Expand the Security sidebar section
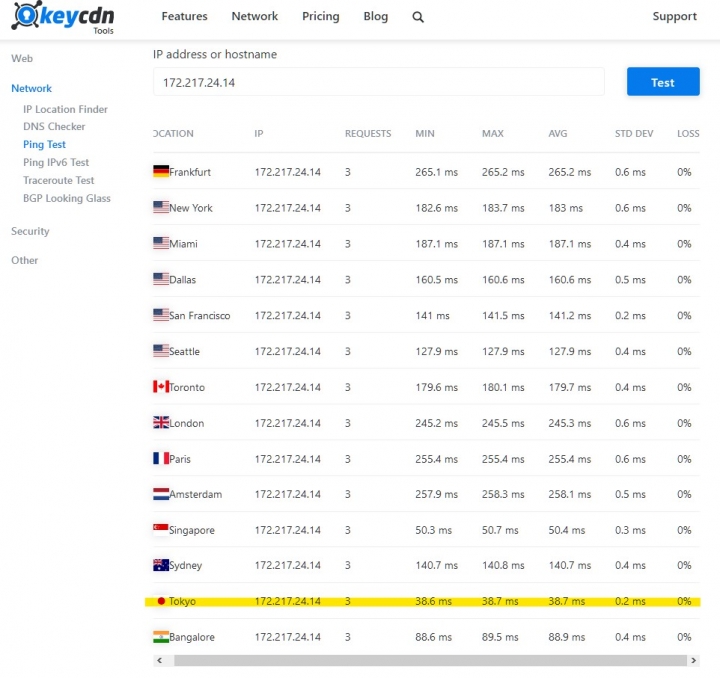Image resolution: width=720 pixels, height=678 pixels. 30,231
